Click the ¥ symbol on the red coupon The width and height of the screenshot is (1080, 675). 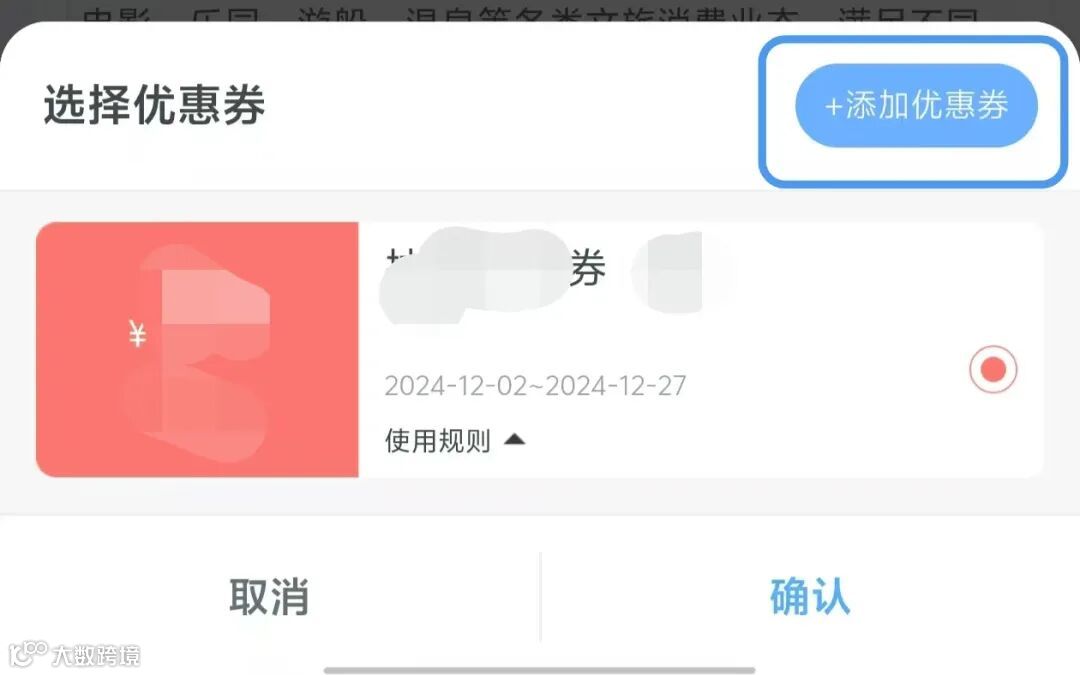pos(137,335)
